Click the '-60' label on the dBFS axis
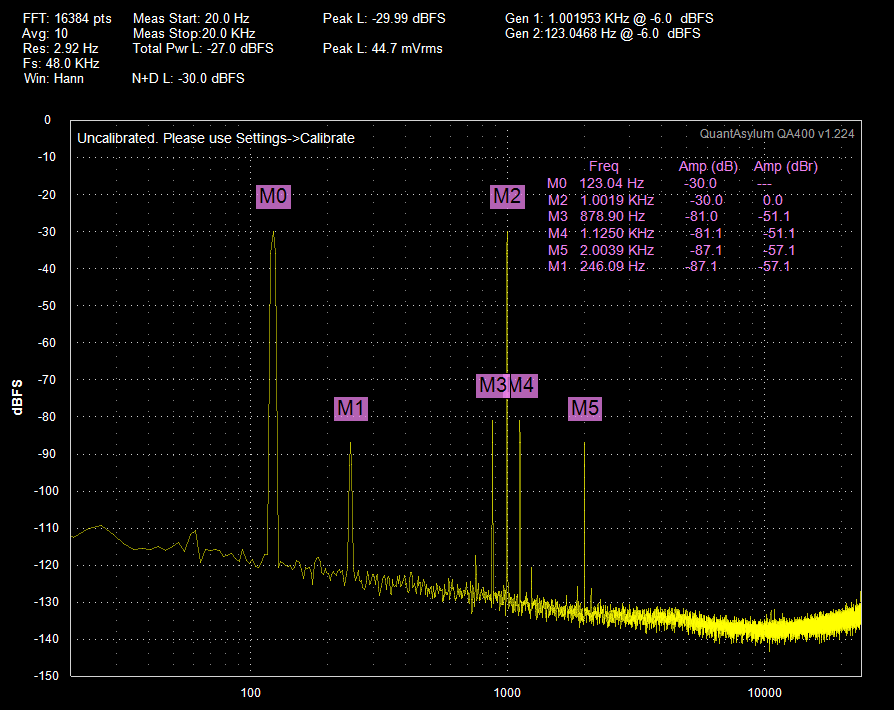This screenshot has width=894, height=710. [47, 342]
